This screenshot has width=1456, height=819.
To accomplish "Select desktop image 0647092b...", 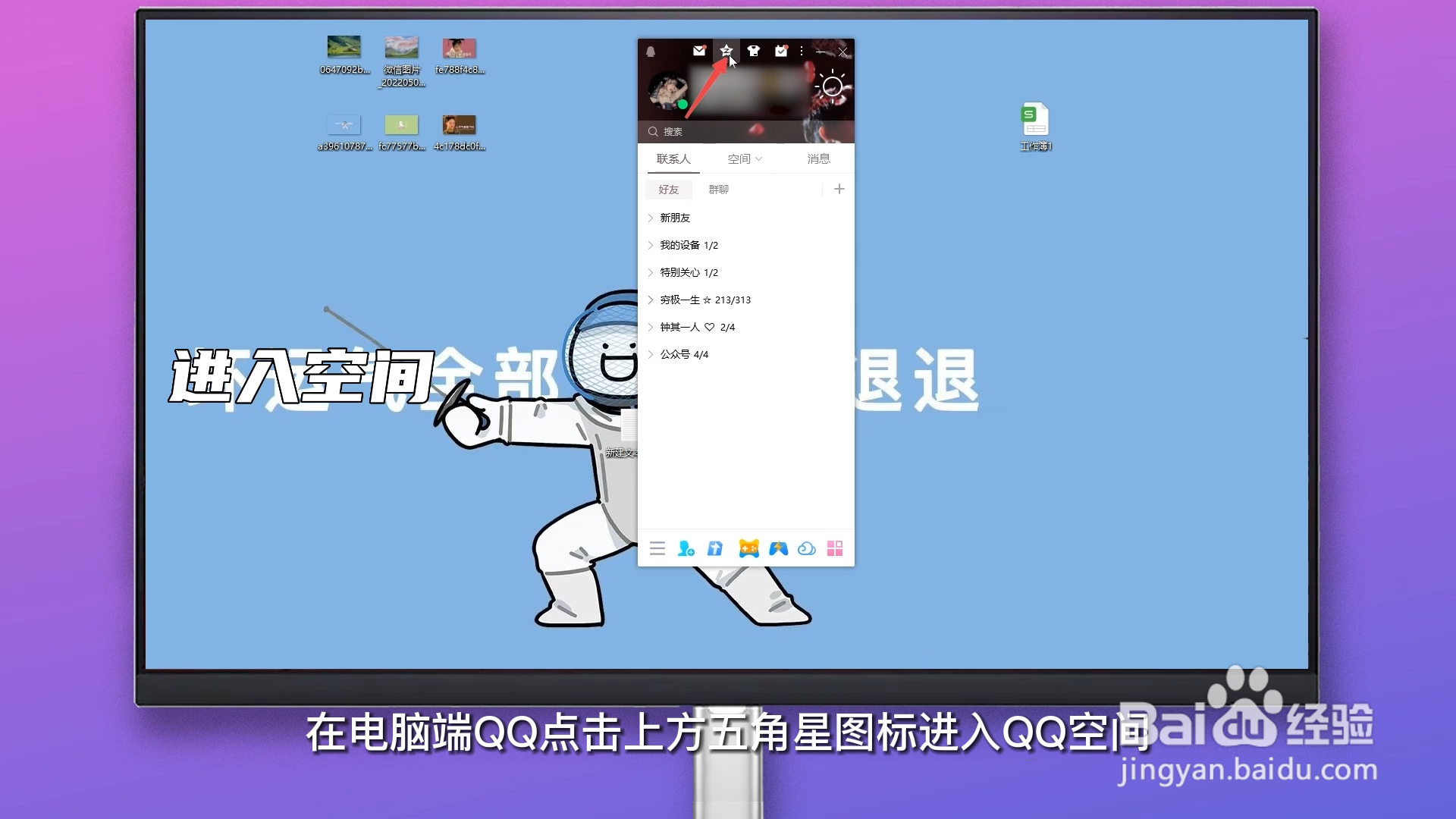I will [x=344, y=55].
